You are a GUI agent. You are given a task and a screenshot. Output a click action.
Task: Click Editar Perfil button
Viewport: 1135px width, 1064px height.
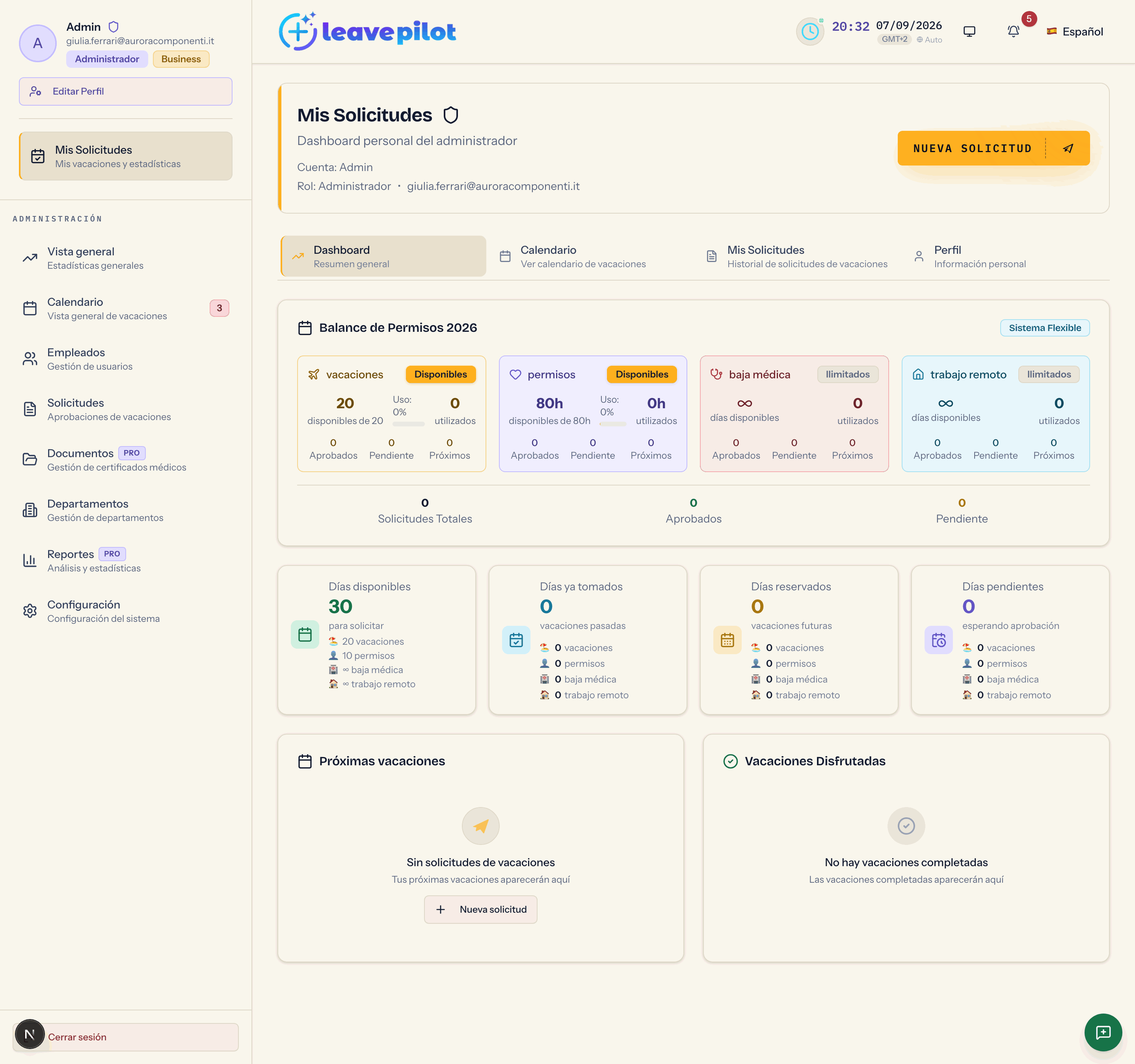(x=126, y=91)
